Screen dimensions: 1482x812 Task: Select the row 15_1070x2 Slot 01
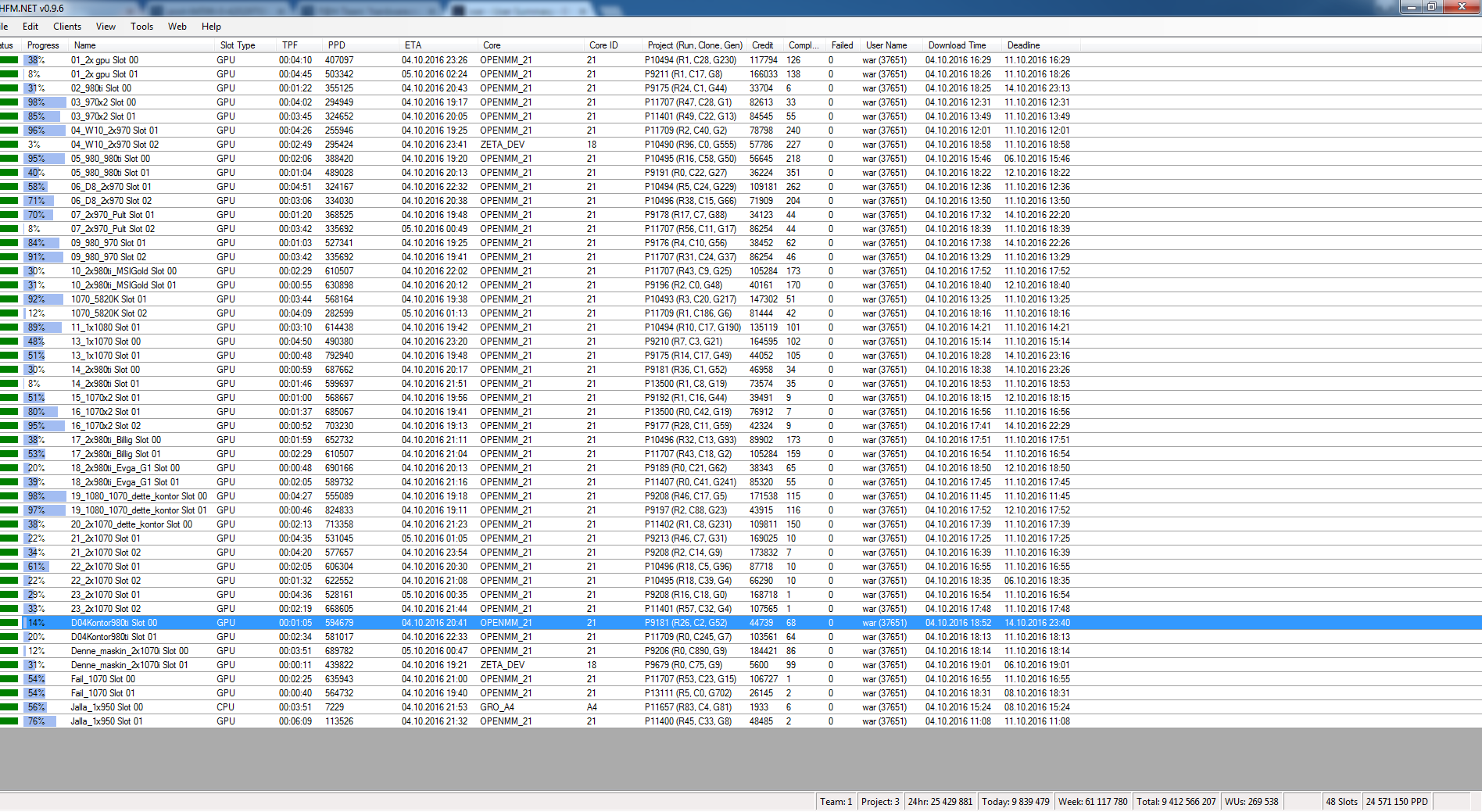click(x=741, y=398)
